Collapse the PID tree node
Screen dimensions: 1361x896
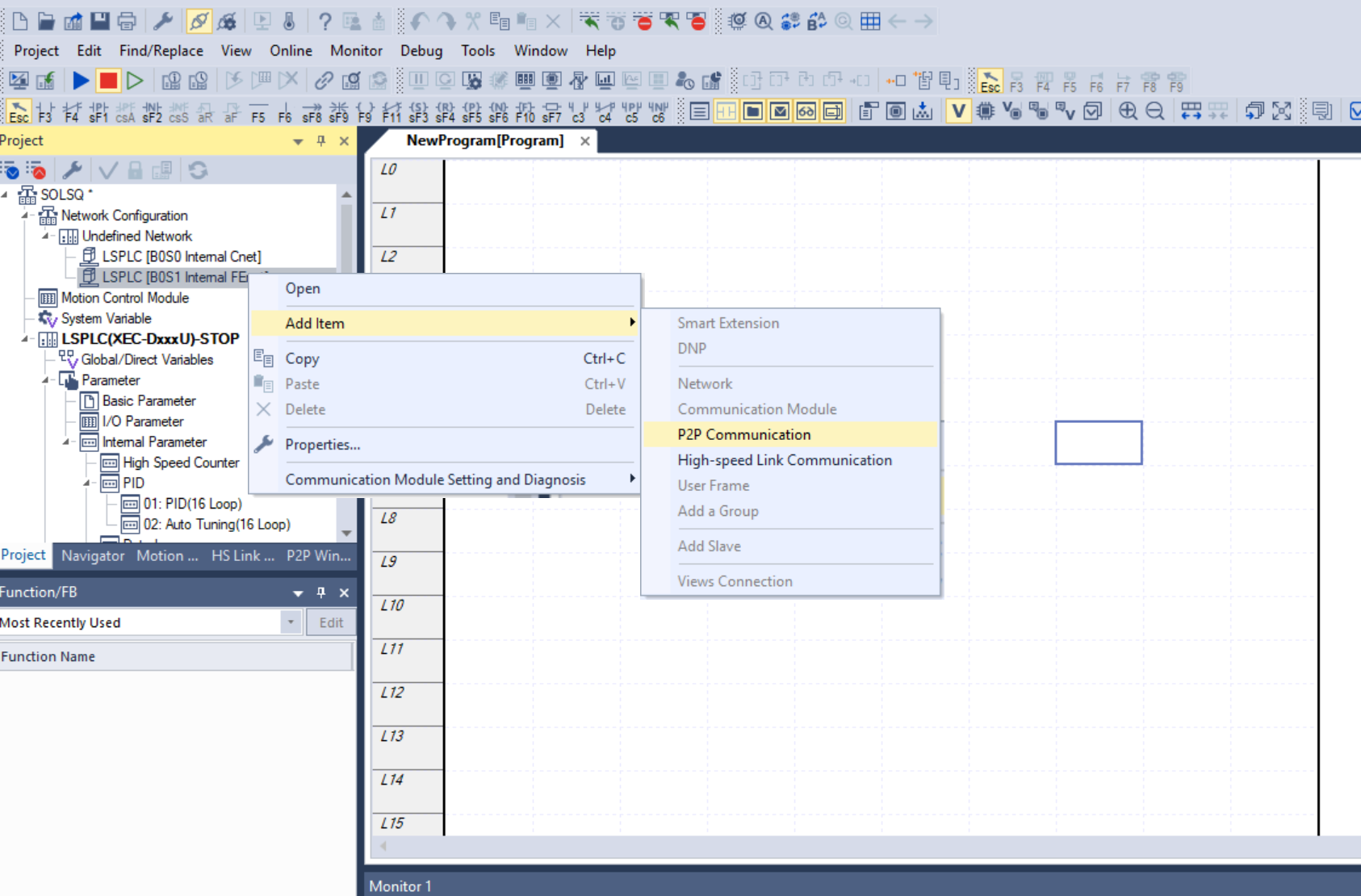click(x=87, y=483)
